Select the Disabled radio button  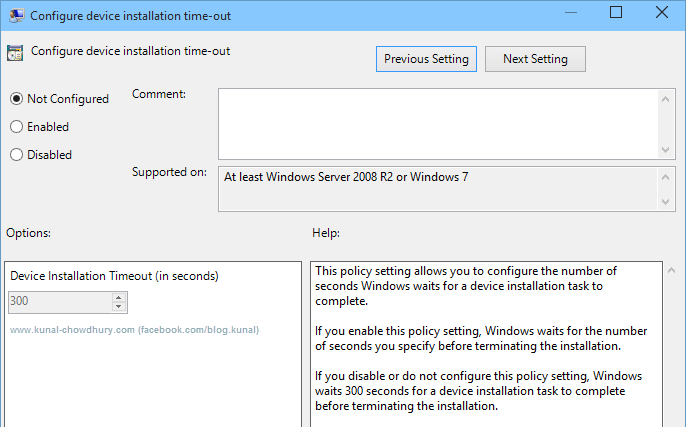pos(16,155)
